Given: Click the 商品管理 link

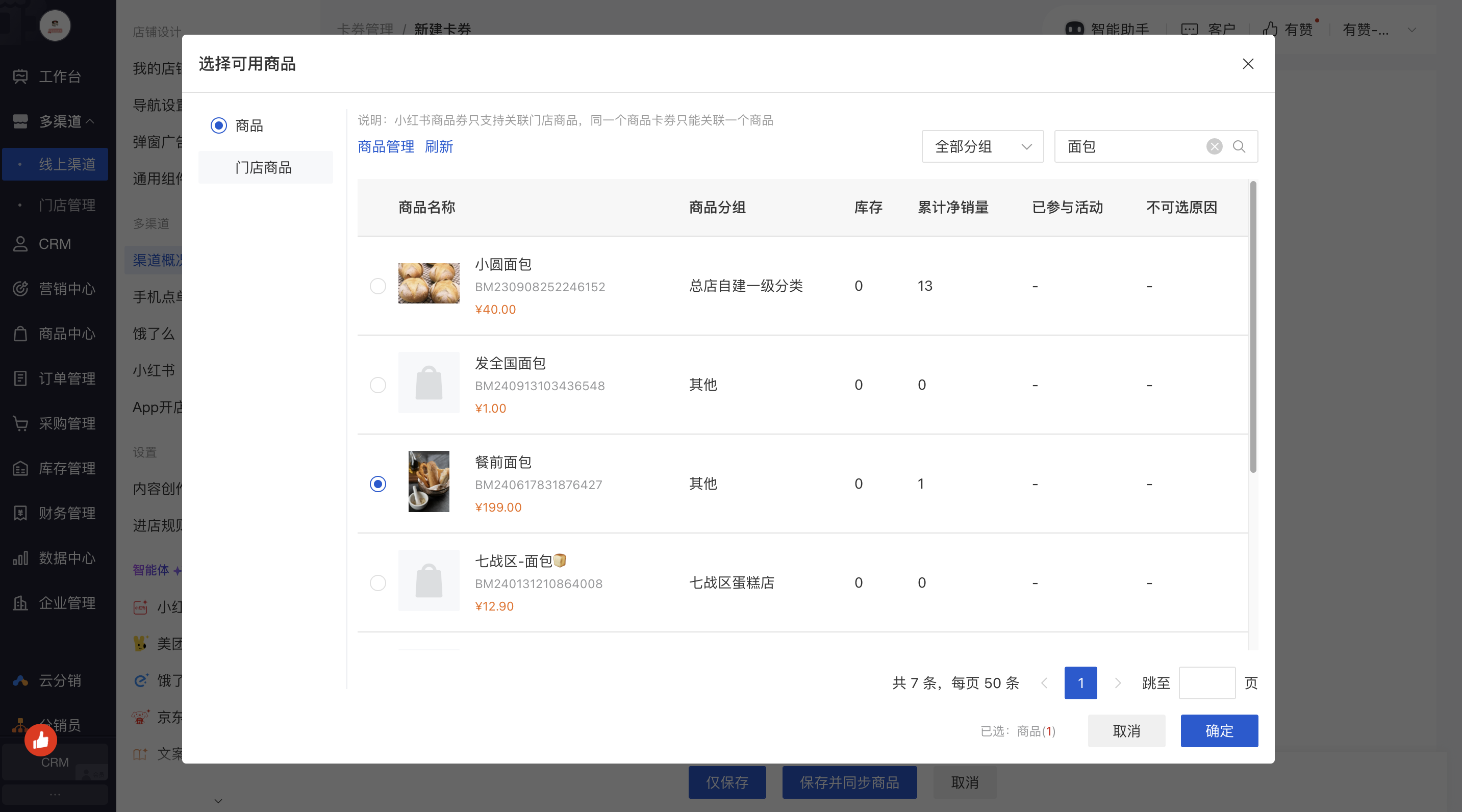Looking at the screenshot, I should coord(385,146).
